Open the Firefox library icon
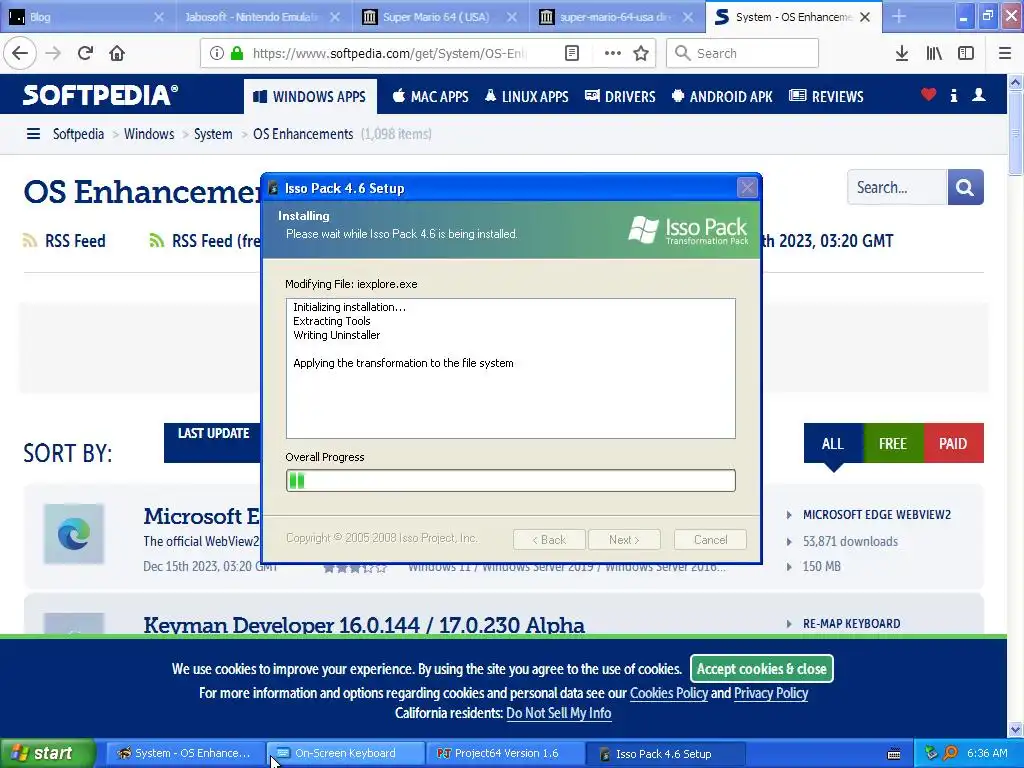Screen dimensions: 1024x768 pyautogui.click(x=934, y=53)
